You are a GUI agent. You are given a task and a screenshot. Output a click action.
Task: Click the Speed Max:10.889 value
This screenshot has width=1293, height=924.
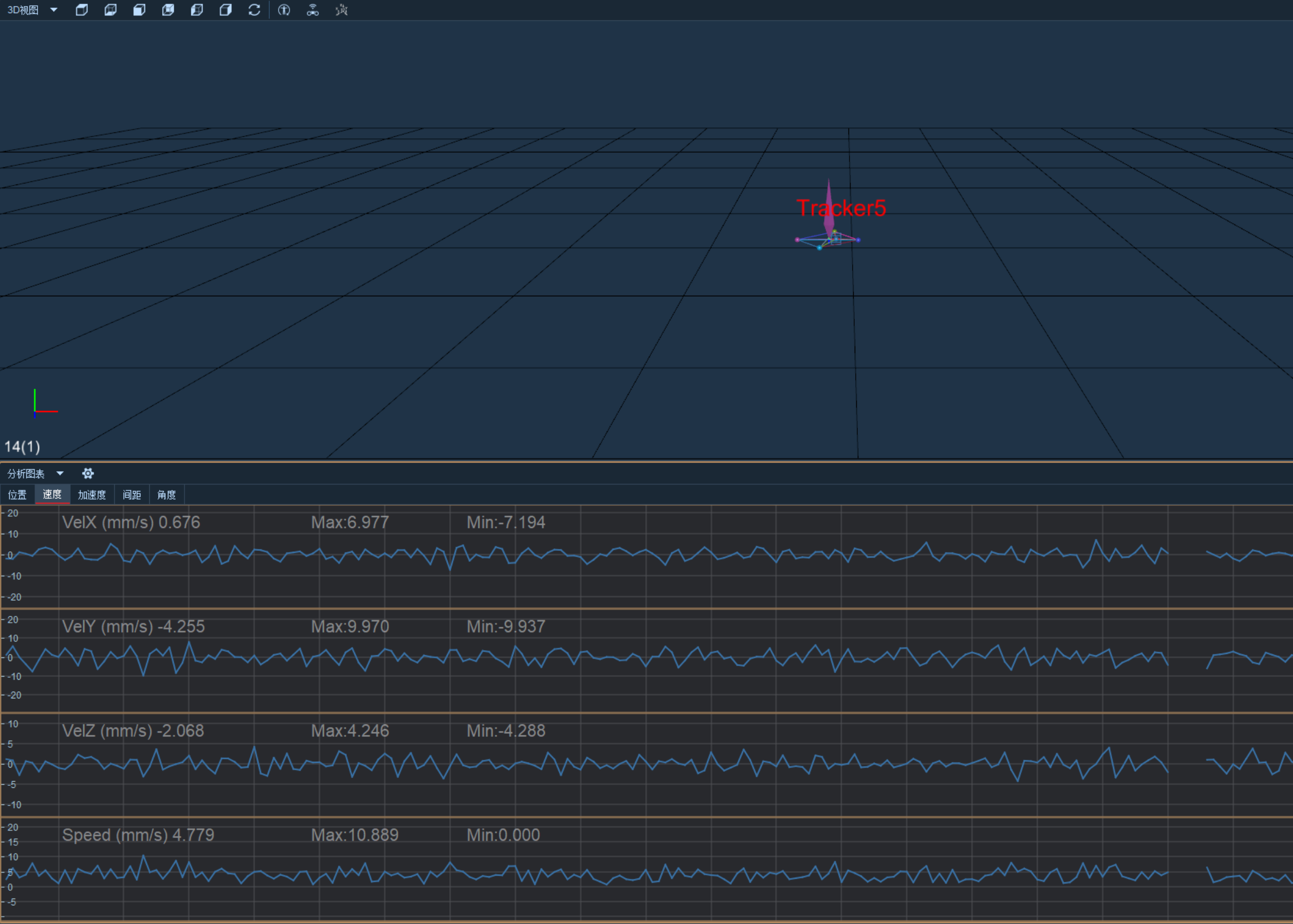click(x=355, y=835)
